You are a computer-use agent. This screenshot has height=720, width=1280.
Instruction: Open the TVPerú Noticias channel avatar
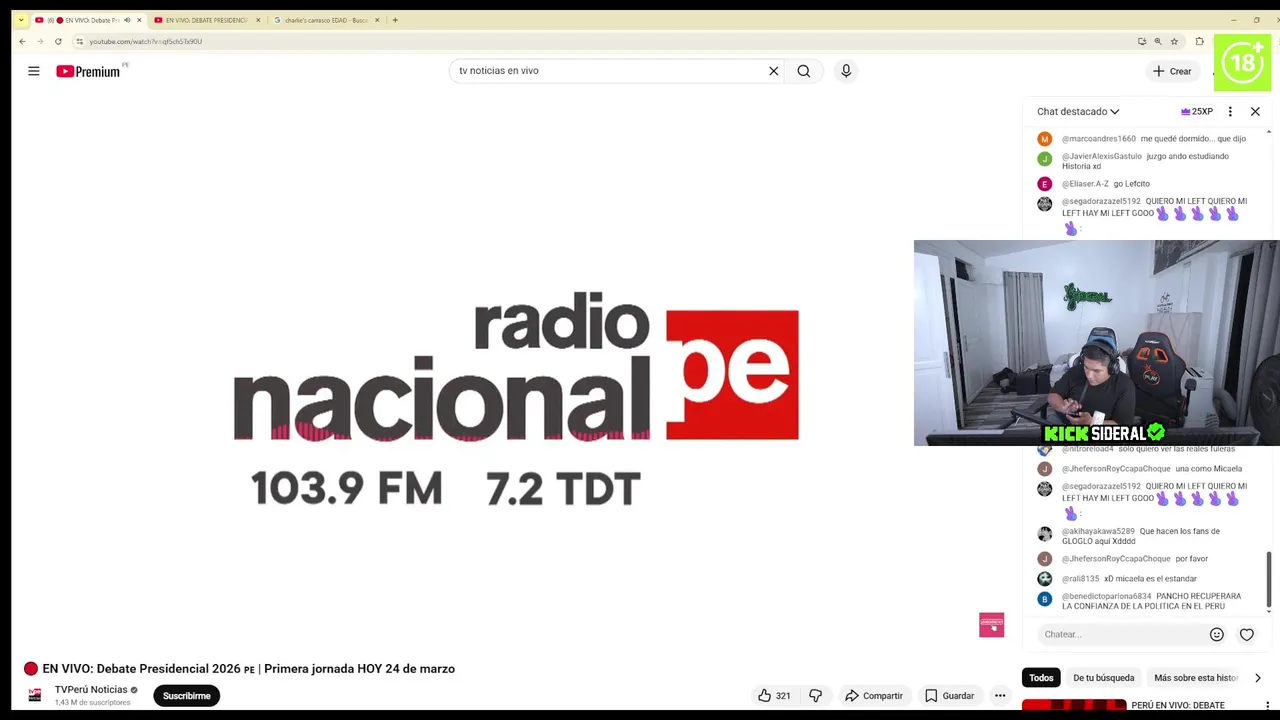coord(35,695)
